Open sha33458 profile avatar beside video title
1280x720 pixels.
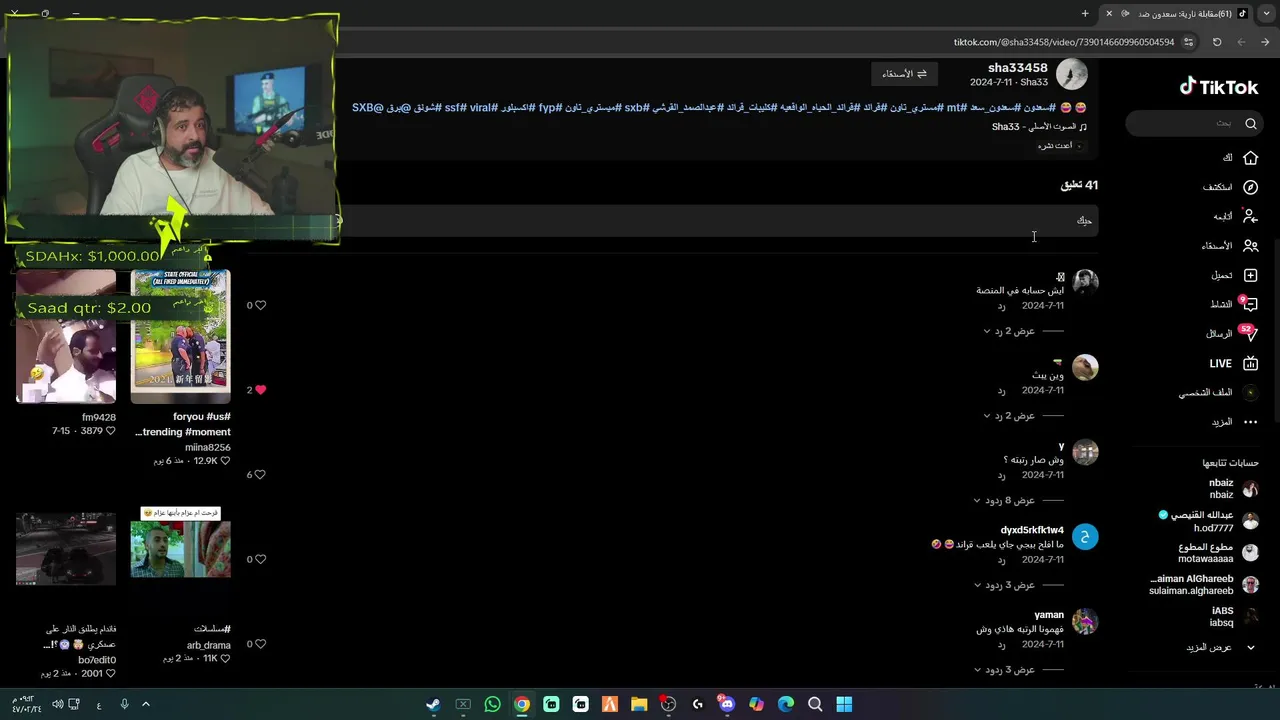coord(1072,74)
